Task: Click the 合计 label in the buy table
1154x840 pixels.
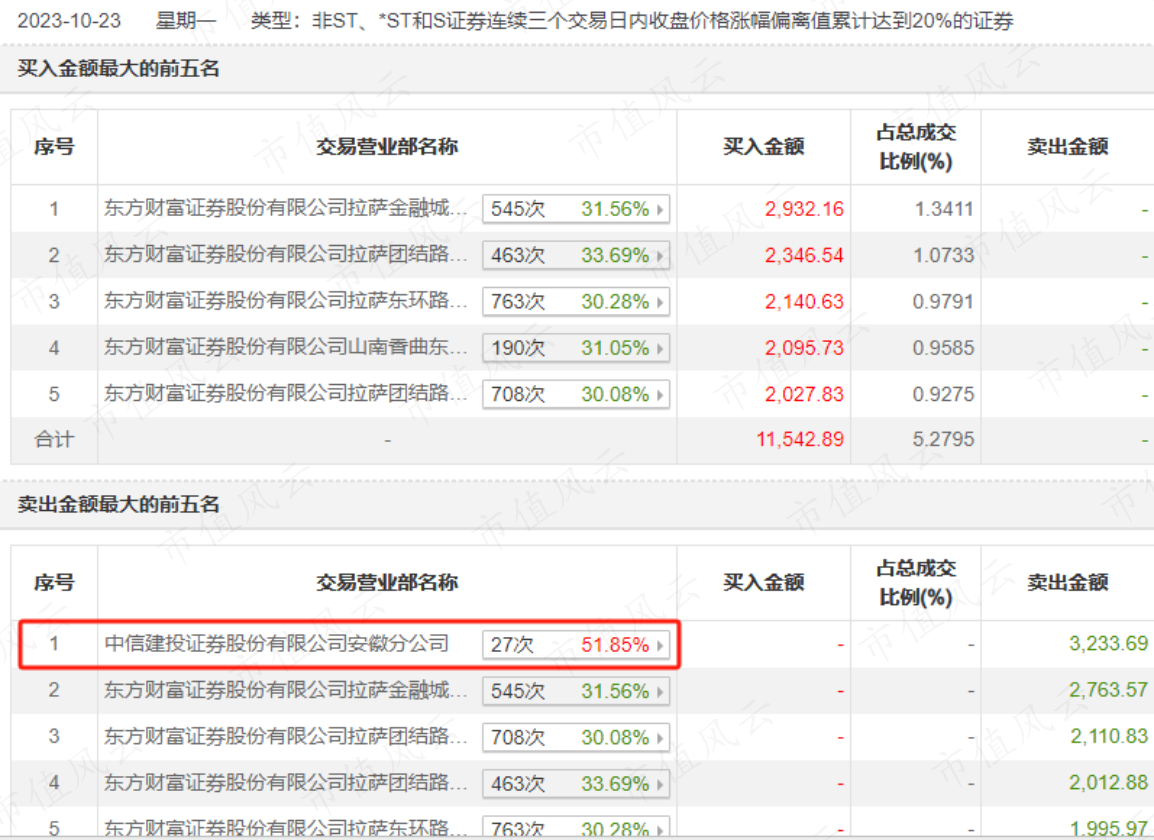Action: pos(54,440)
